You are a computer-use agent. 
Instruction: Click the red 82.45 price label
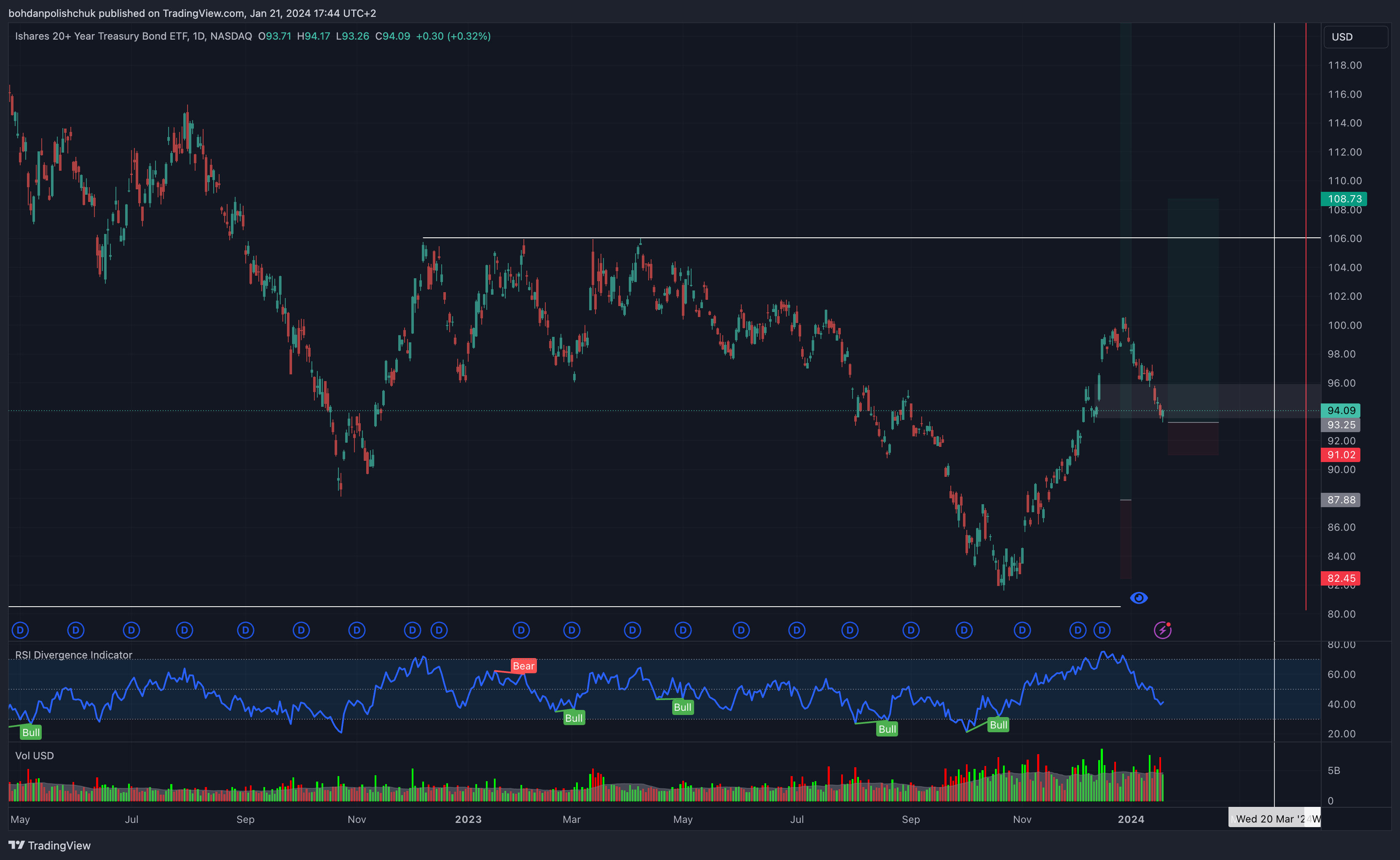pos(1340,578)
